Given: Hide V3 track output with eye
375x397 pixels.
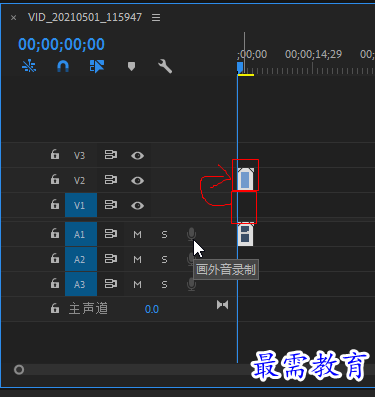Looking at the screenshot, I should coord(137,155).
